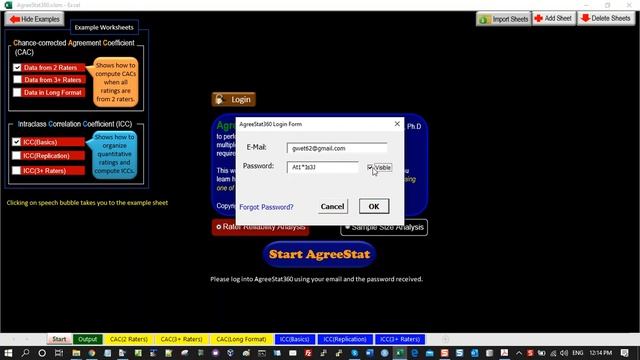Uncheck the ICC(Basics) checkbox
Screen dimensions: 640x360
(x=16, y=142)
